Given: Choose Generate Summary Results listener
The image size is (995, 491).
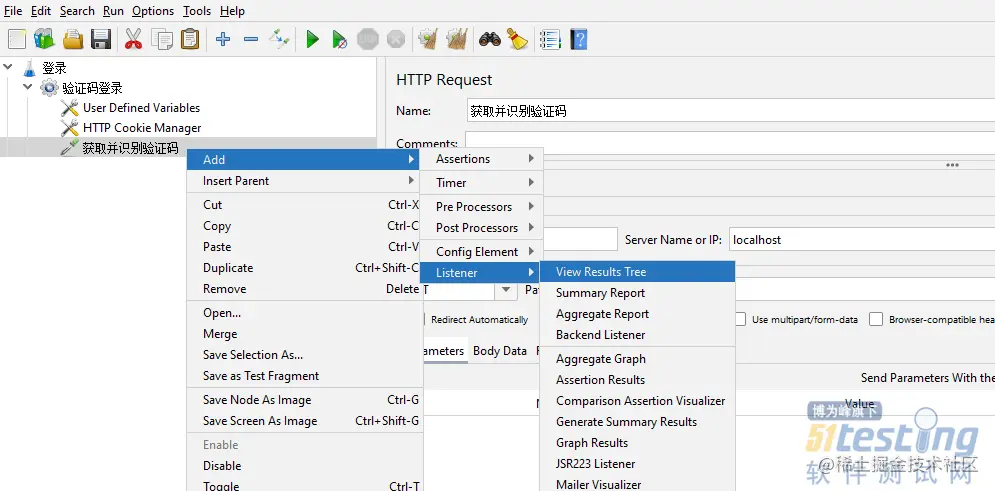Looking at the screenshot, I should point(637,421).
